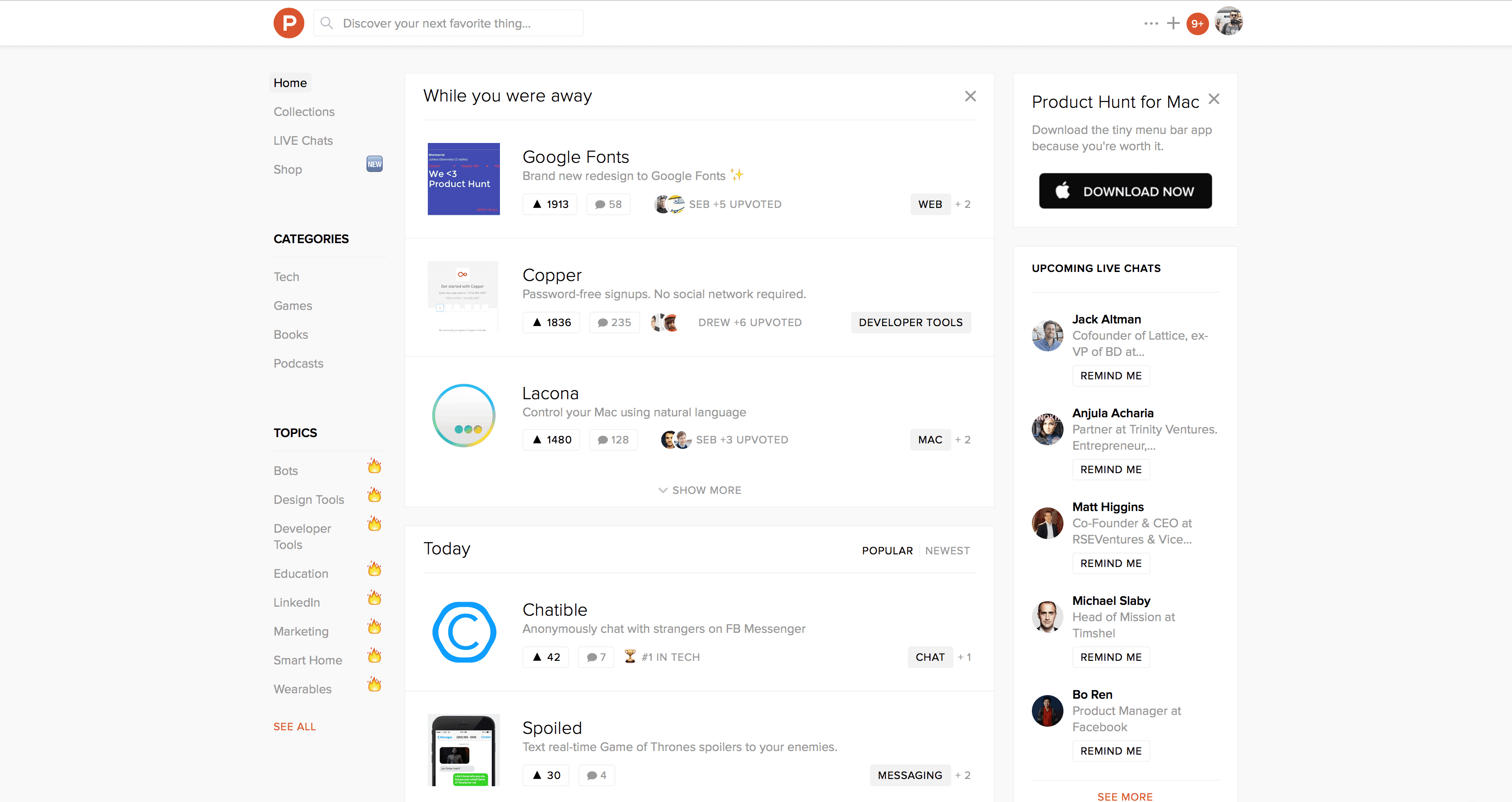Upvote Copper (1836)
The image size is (1512, 802).
[551, 323]
